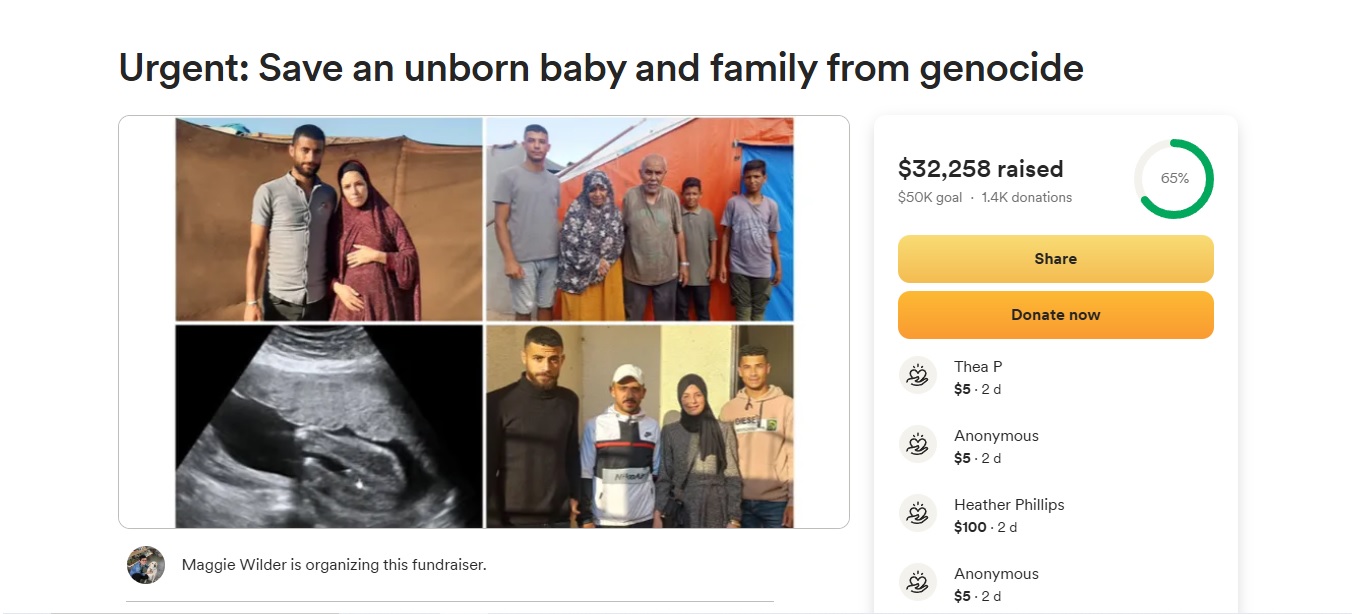Click the $100 donation amount
Image resolution: width=1352 pixels, height=614 pixels.
click(x=970, y=527)
